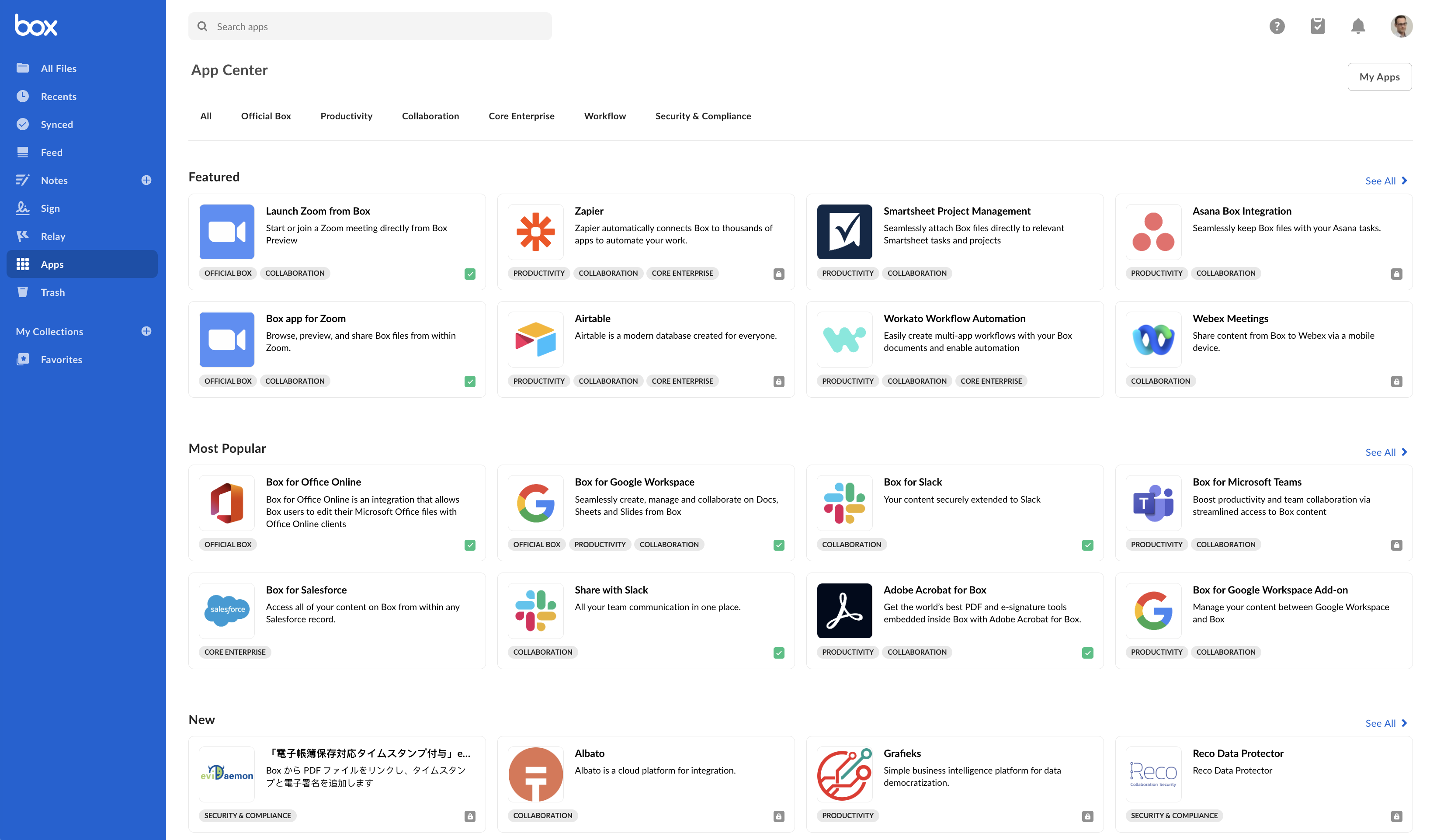This screenshot has height=840, width=1430.
Task: Click lock icon on Zapier card
Action: point(778,274)
